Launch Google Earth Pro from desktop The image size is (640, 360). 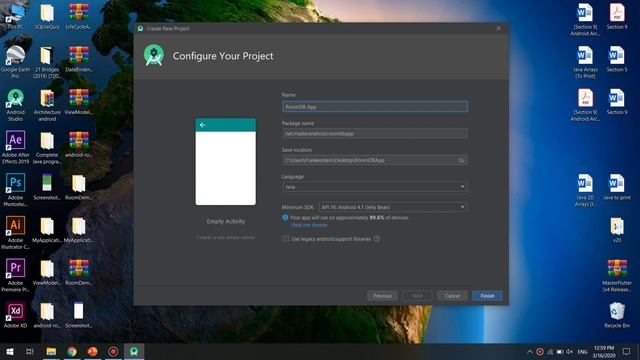tap(15, 61)
